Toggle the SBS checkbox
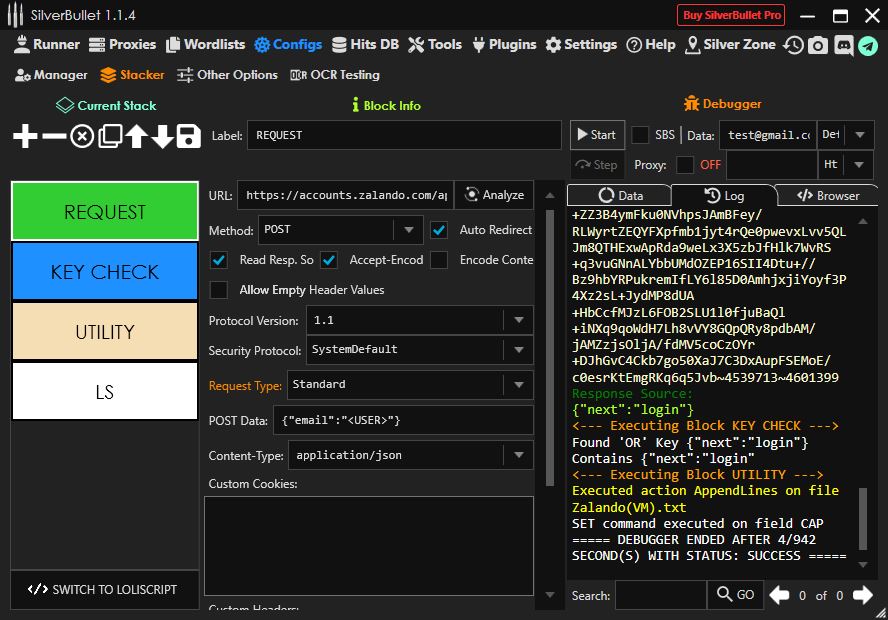The height and width of the screenshot is (620, 888). 640,135
